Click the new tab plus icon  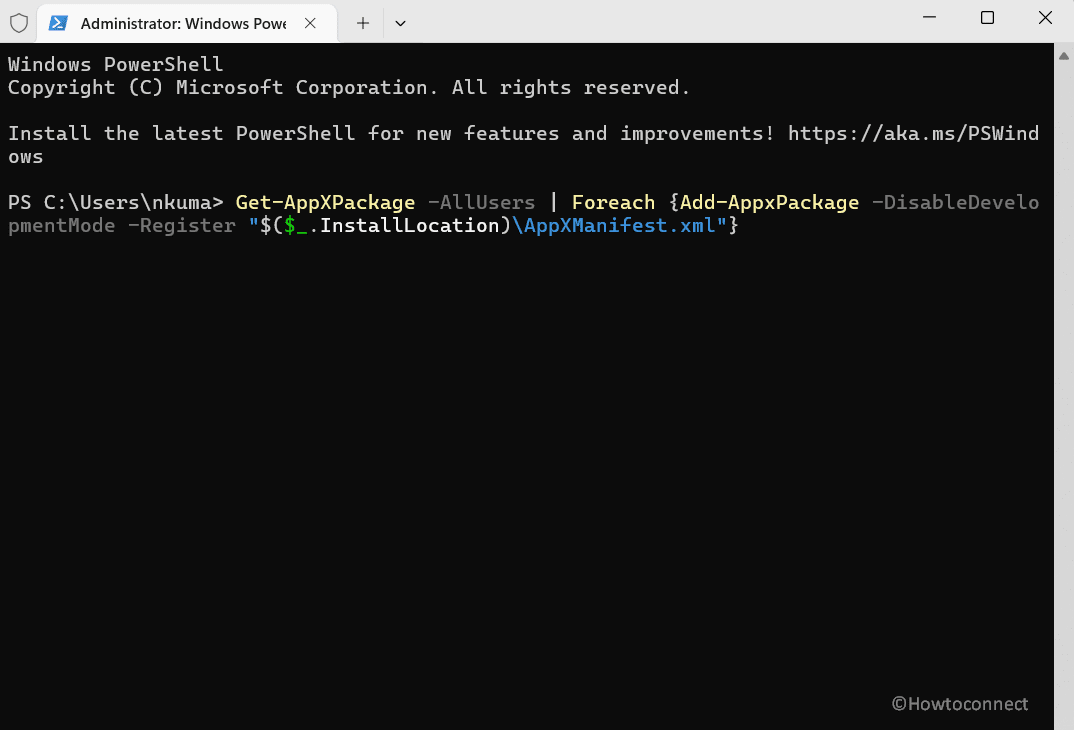[x=361, y=22]
